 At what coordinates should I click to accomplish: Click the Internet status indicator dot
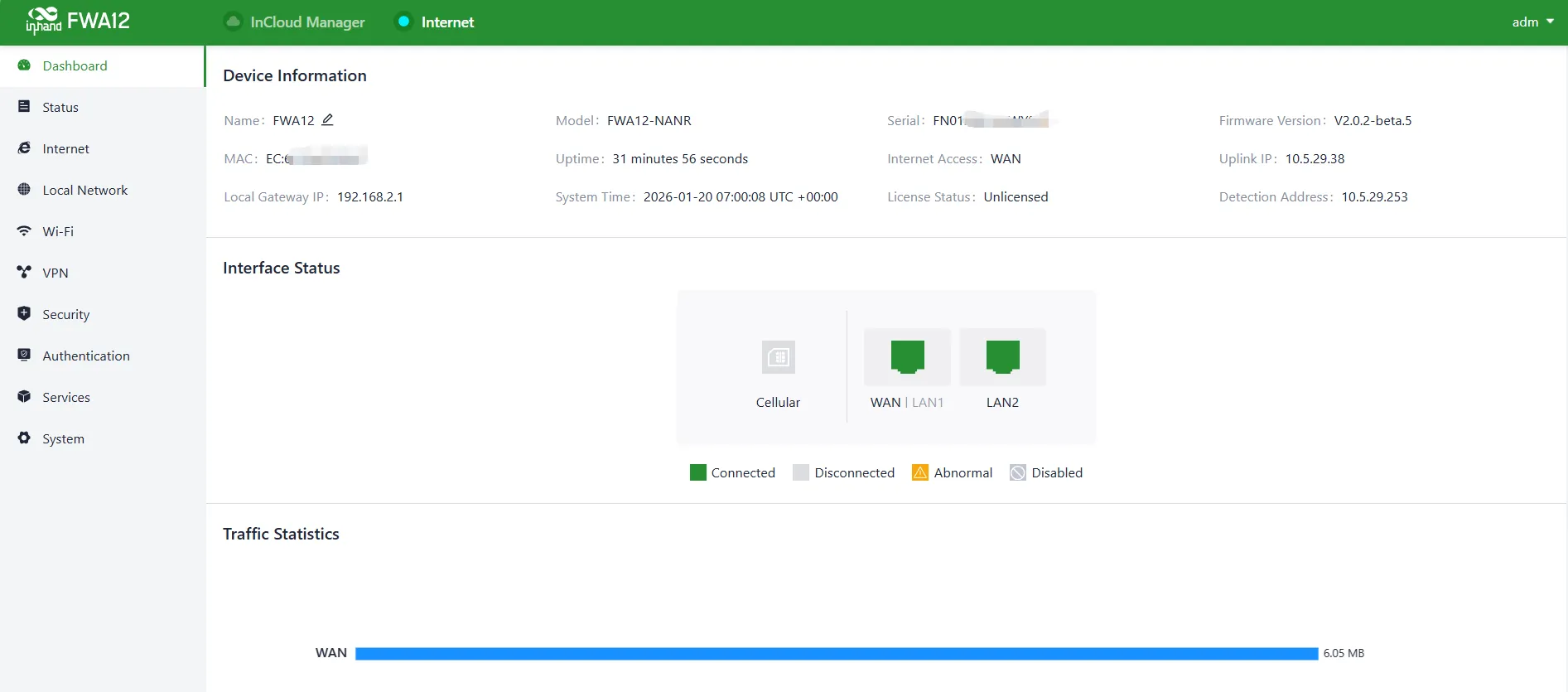pos(403,22)
